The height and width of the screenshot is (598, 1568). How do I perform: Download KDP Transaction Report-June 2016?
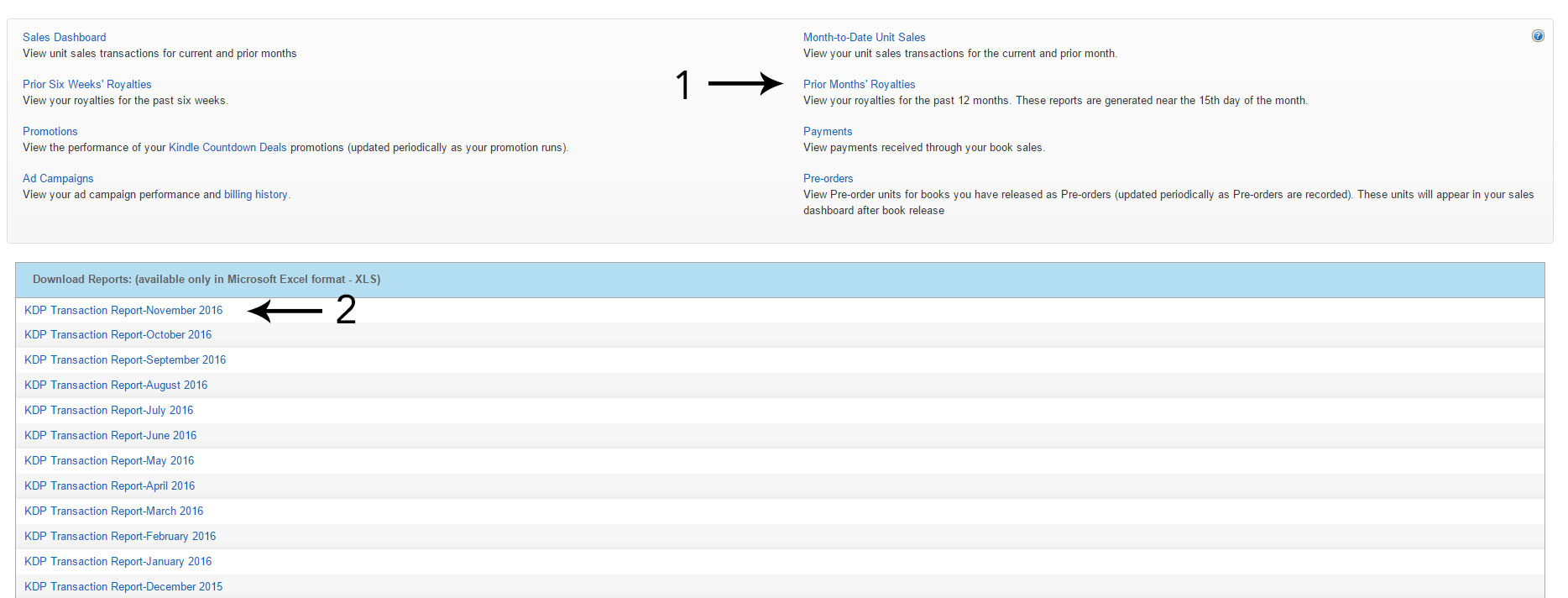coord(111,435)
